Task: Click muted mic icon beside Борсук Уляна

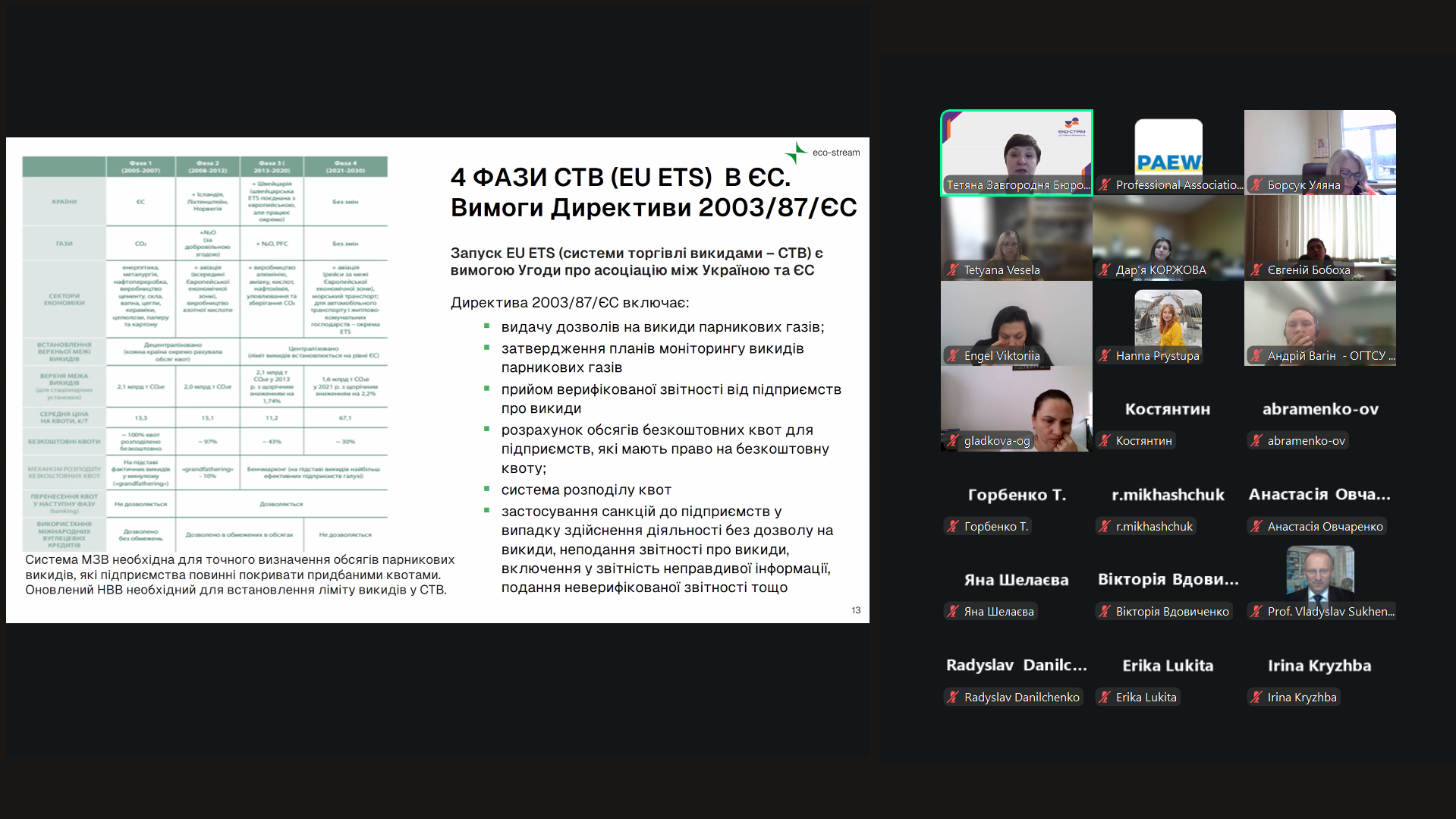Action: pos(1256,185)
